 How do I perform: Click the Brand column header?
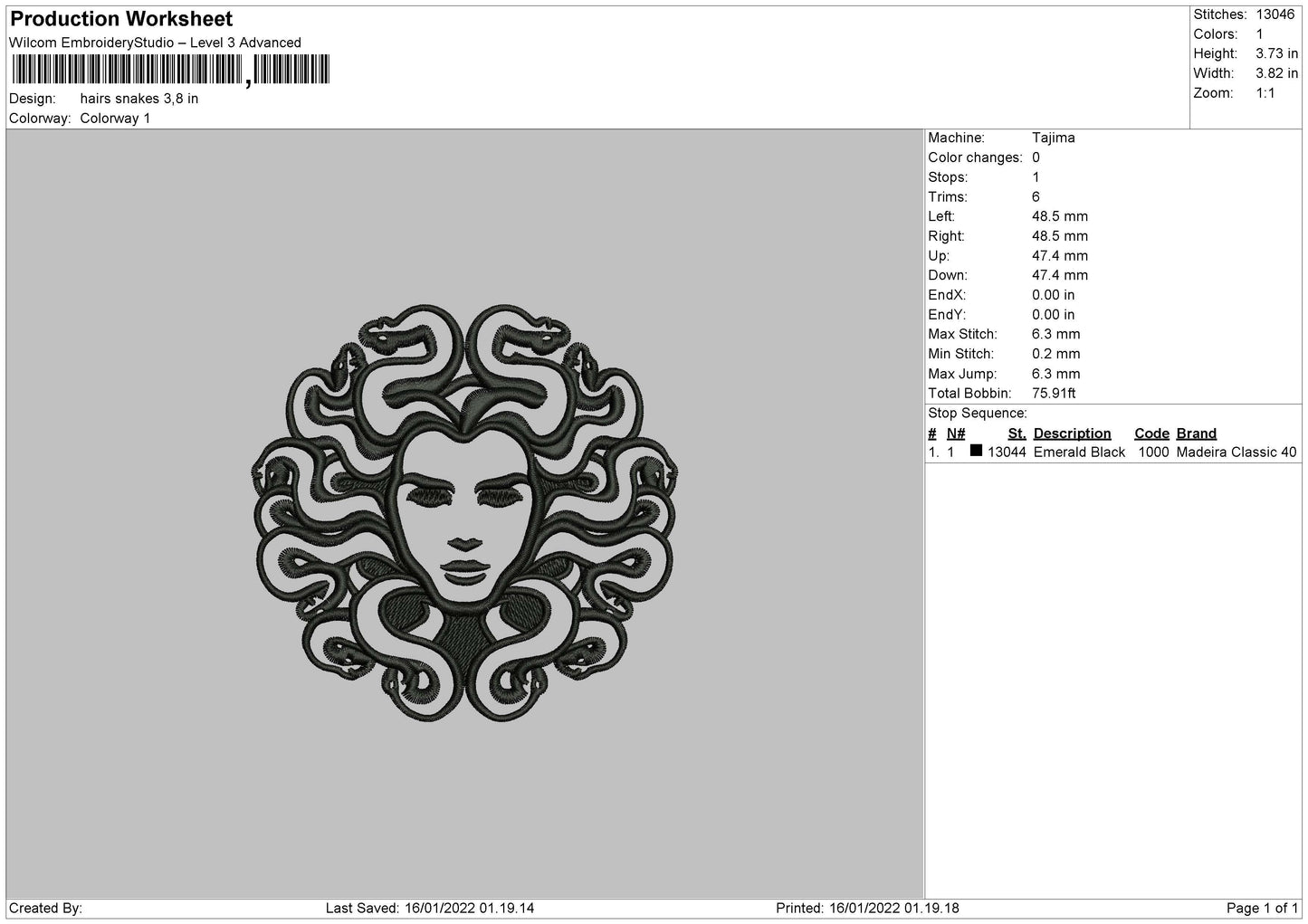click(1197, 433)
